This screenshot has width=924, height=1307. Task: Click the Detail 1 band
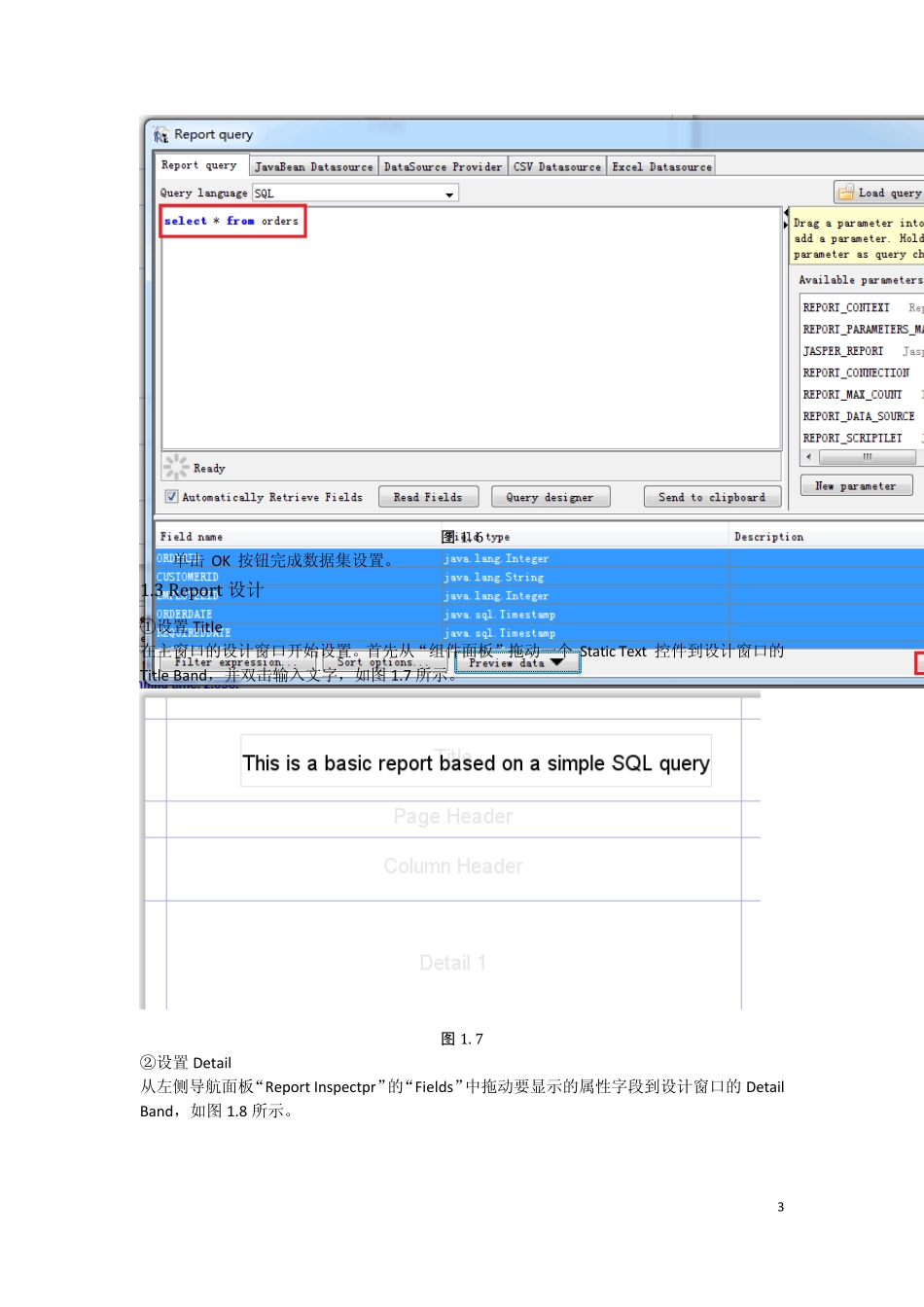click(452, 956)
